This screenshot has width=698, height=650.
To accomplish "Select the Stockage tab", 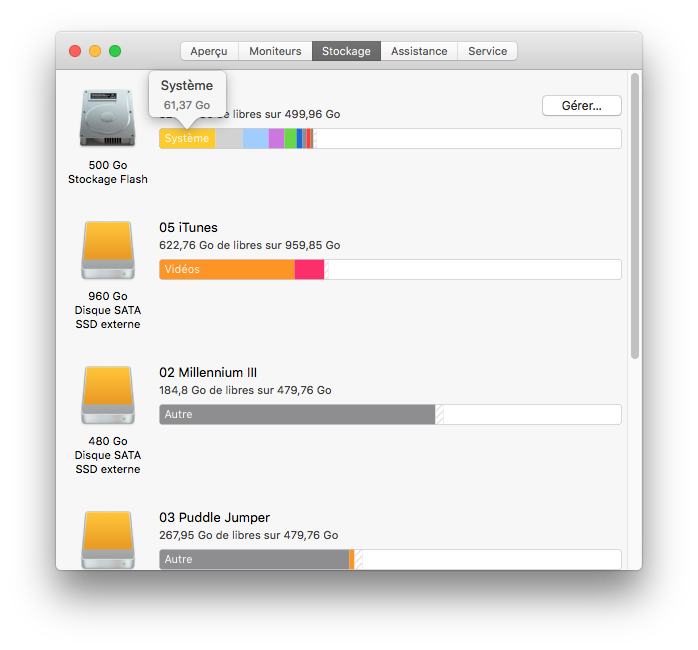I will pyautogui.click(x=346, y=51).
